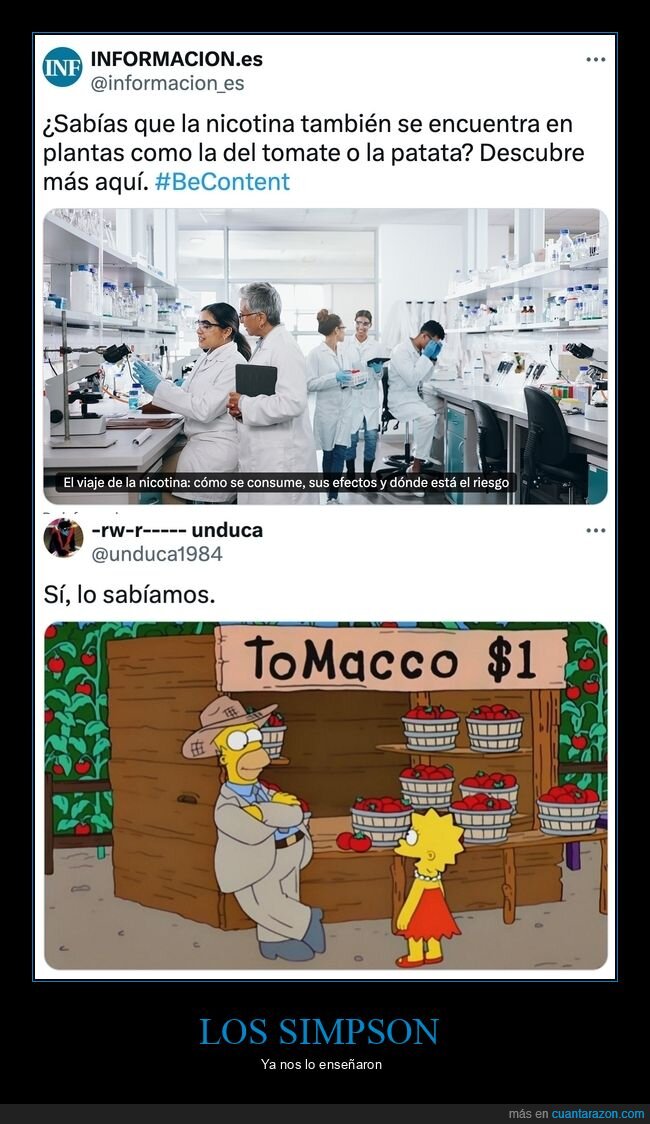Open the -rw-r----- unduca account name
Viewport: 650px width, 1124px height.
click(177, 530)
